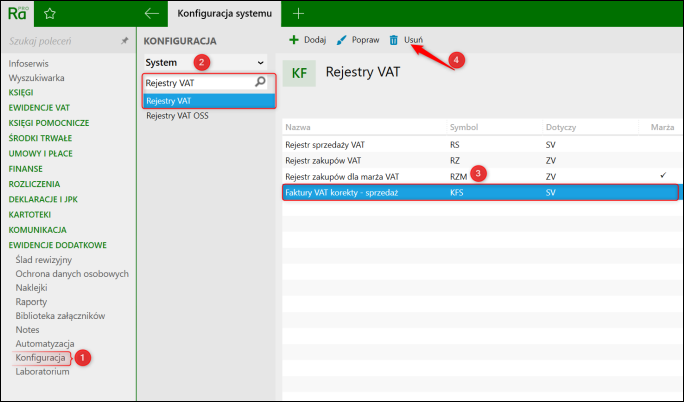Click the Dodaj button label
684x402 pixels.
[315, 40]
